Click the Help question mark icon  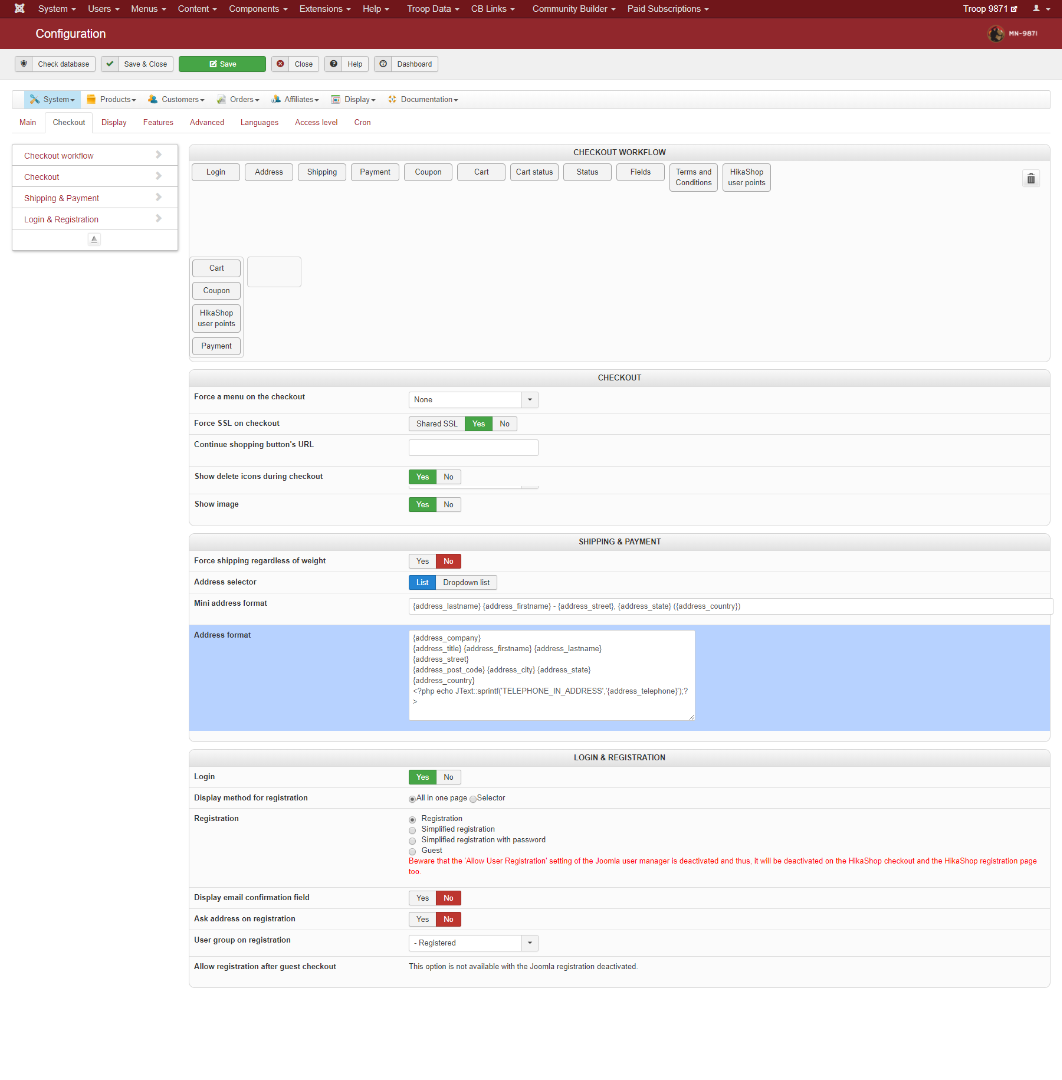333,64
